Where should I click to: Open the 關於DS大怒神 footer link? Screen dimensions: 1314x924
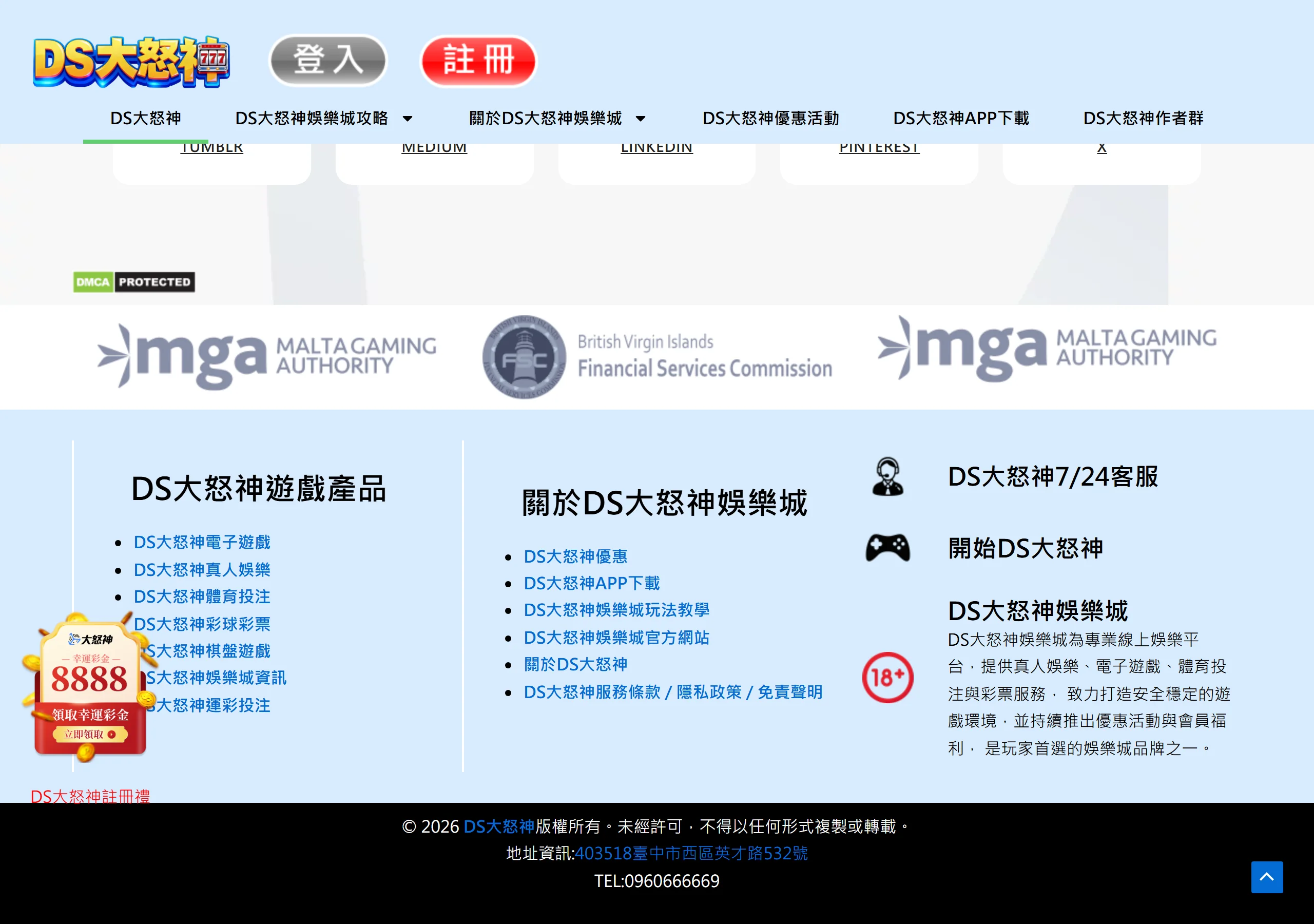576,665
